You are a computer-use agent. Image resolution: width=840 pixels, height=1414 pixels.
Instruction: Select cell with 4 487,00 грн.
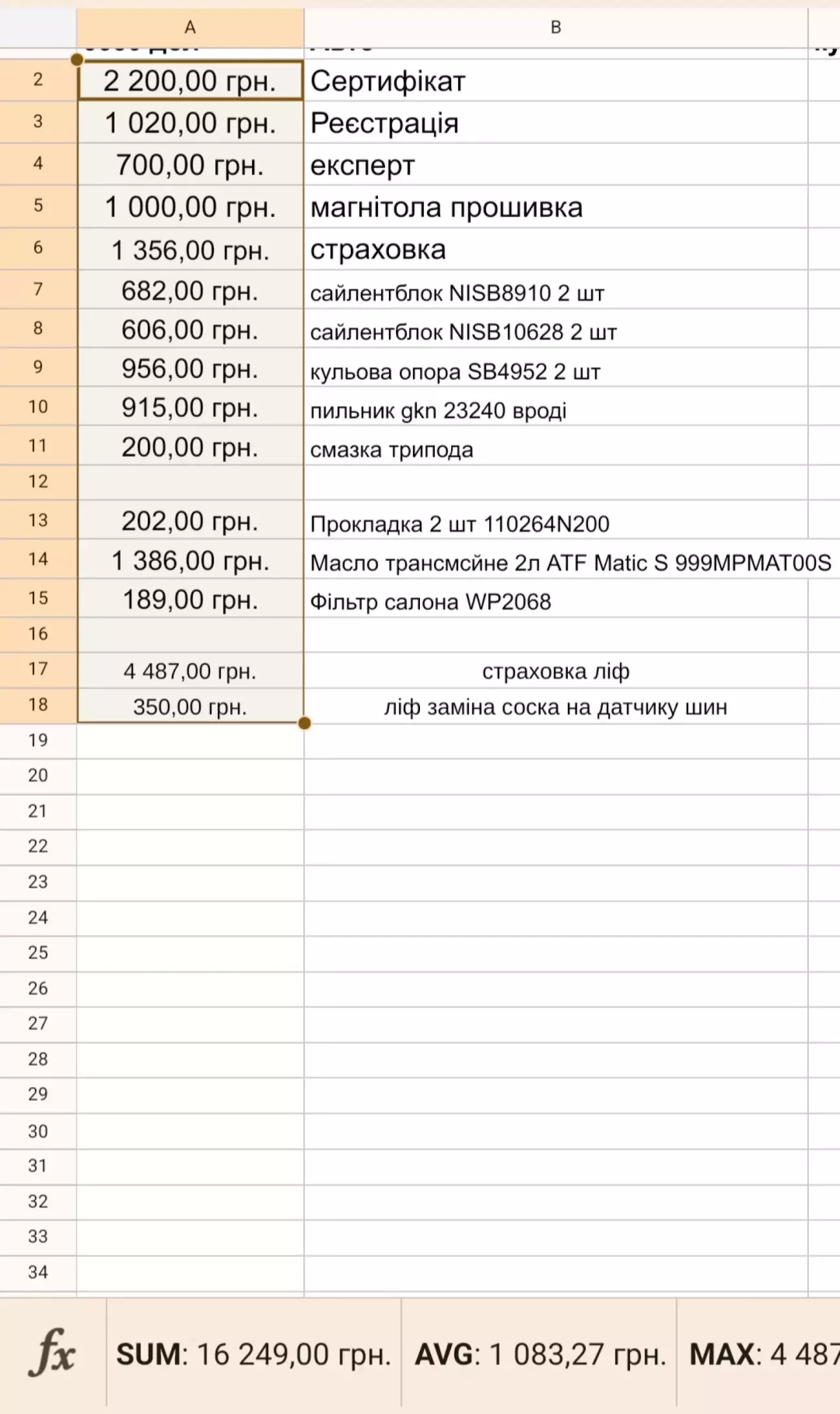[x=190, y=671]
